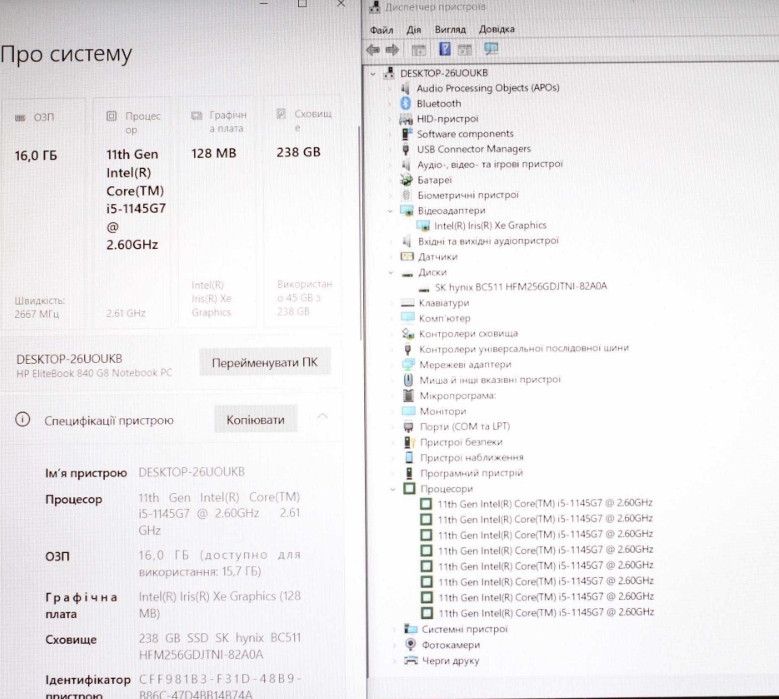Click the Мережеві адаптери network icon
Image resolution: width=779 pixels, height=699 pixels.
point(408,364)
